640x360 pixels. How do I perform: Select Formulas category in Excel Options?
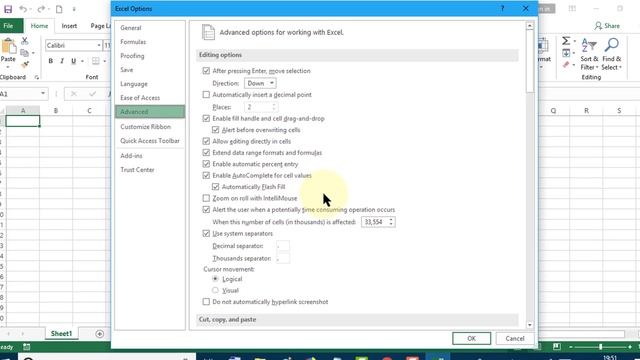click(133, 42)
